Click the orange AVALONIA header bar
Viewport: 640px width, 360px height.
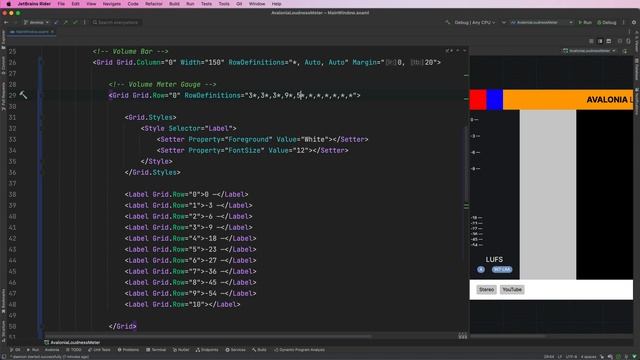[x=568, y=100]
